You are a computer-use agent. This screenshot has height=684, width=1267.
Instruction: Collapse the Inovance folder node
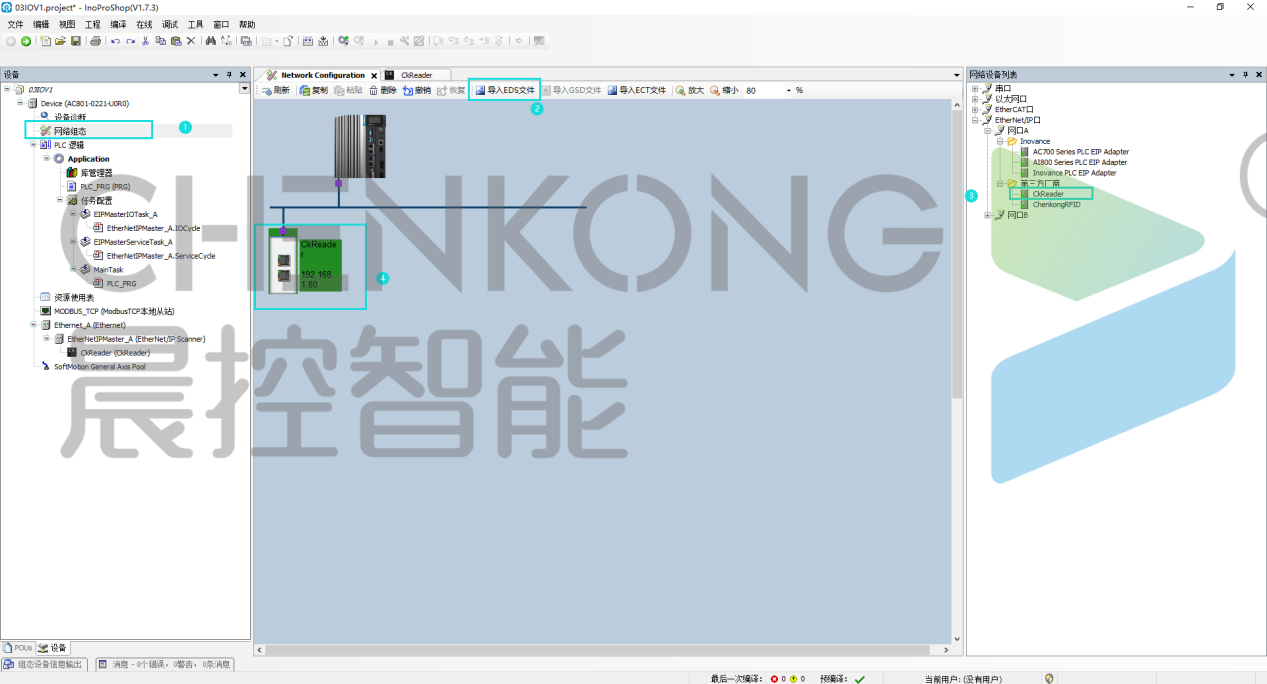999,141
